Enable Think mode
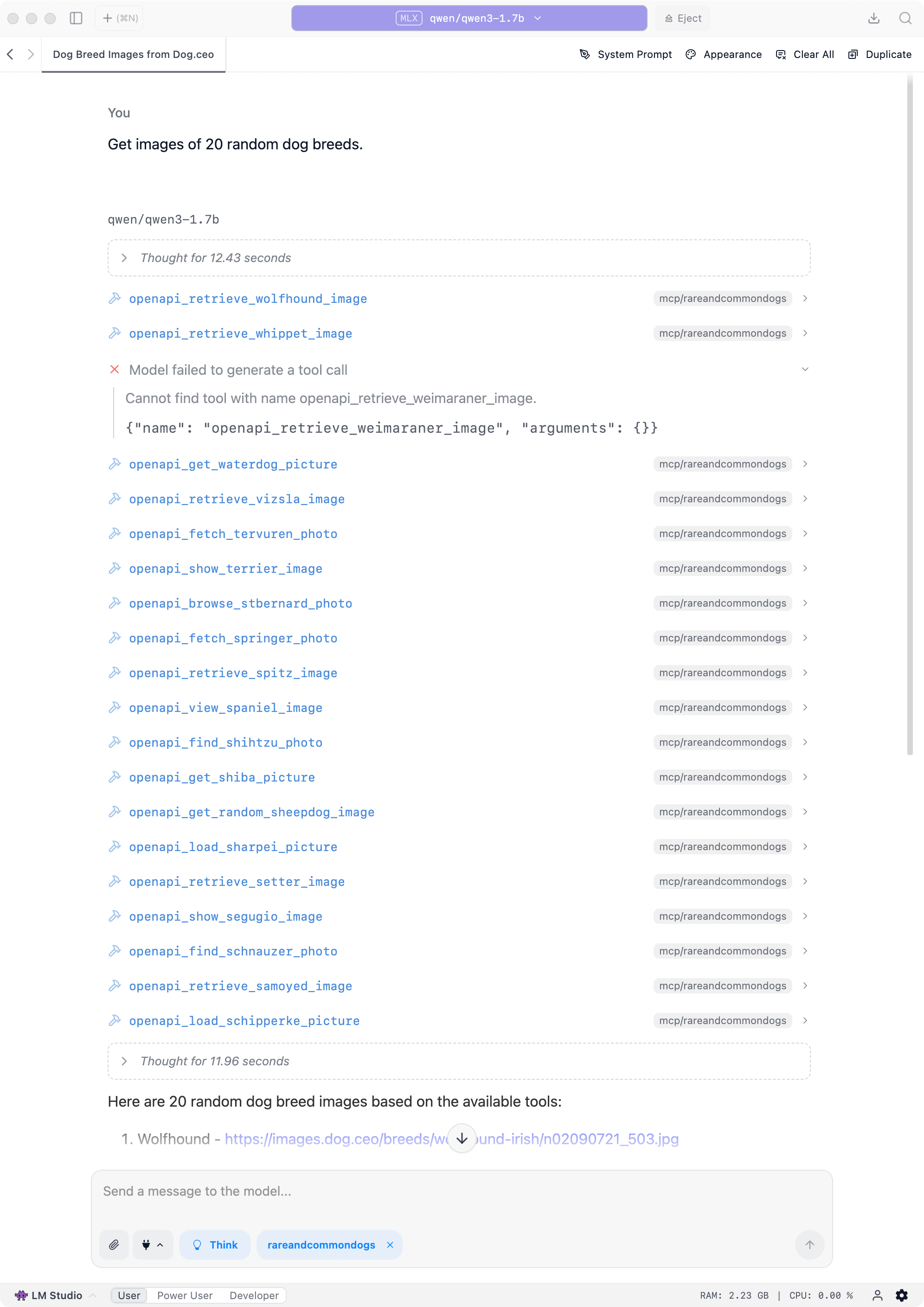The image size is (924, 1307). [215, 1244]
